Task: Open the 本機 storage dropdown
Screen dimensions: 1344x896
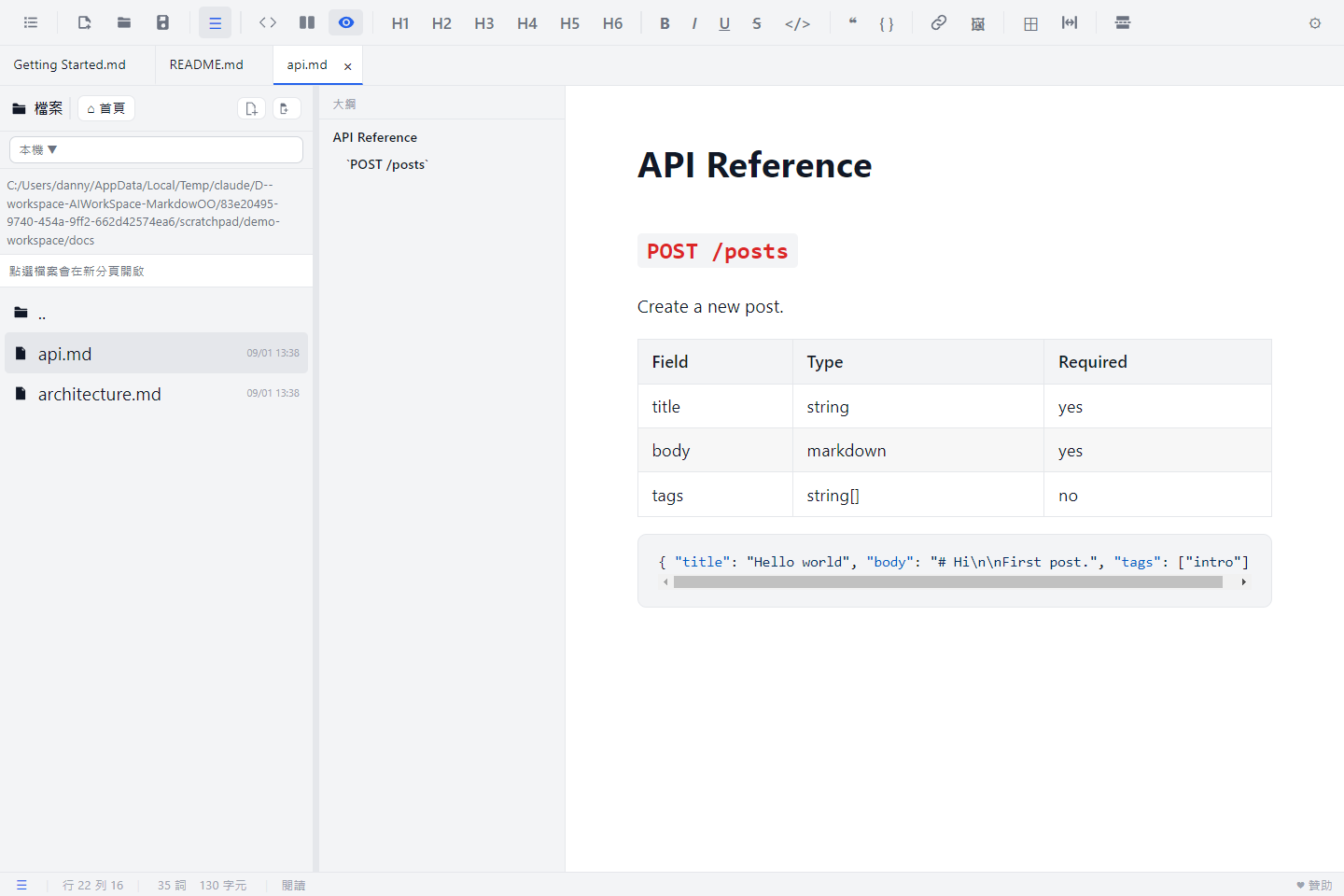Action: [156, 149]
